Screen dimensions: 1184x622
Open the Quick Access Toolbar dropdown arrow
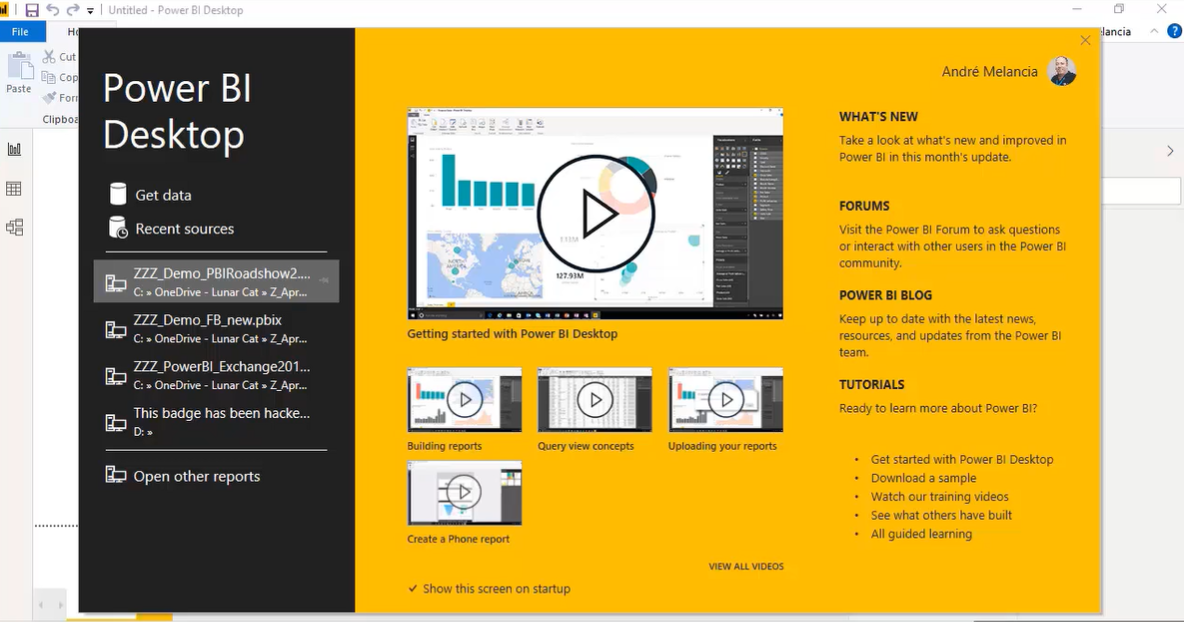[x=90, y=11]
